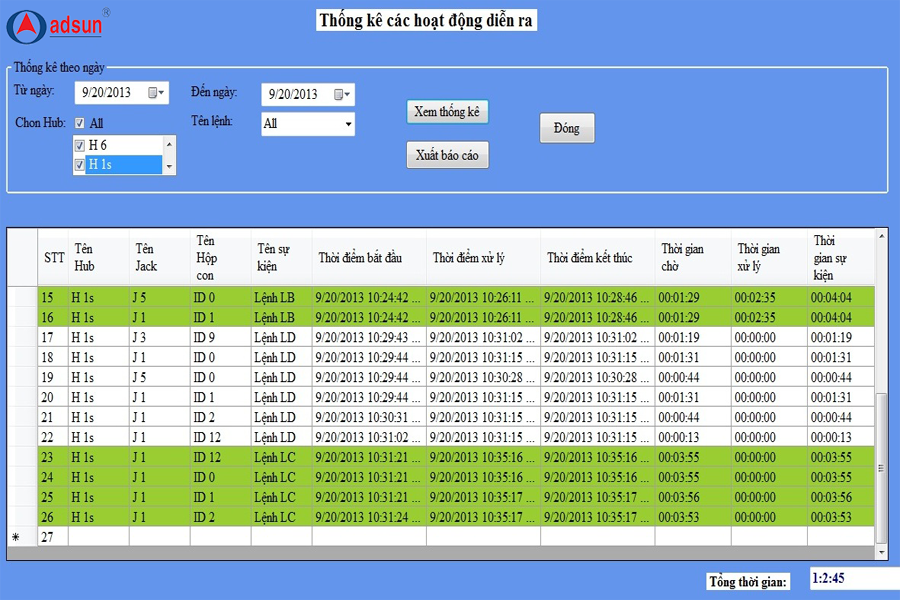The width and height of the screenshot is (900, 600).
Task: Close the window with the Đóng button
Action: tap(566, 128)
